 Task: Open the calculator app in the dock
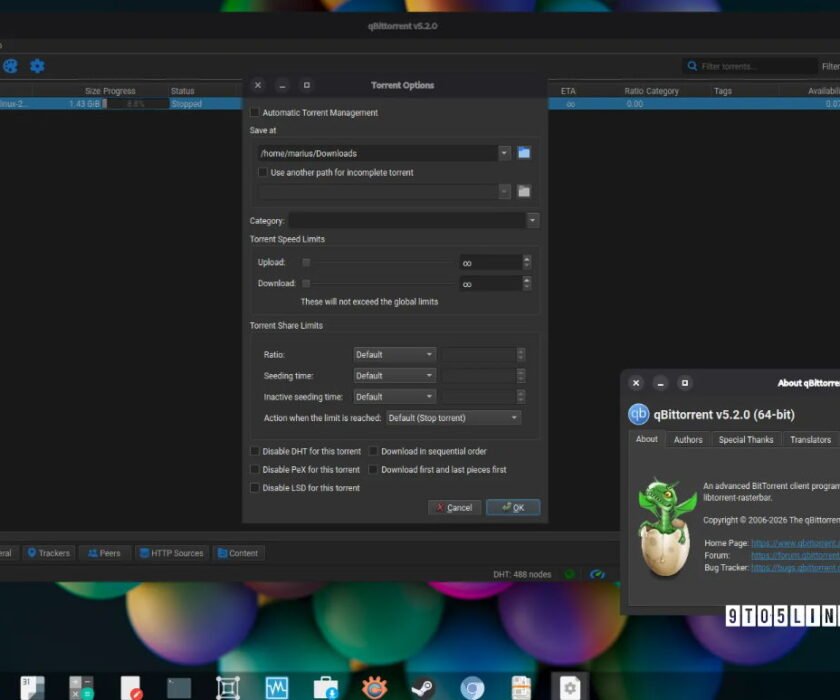[81, 687]
